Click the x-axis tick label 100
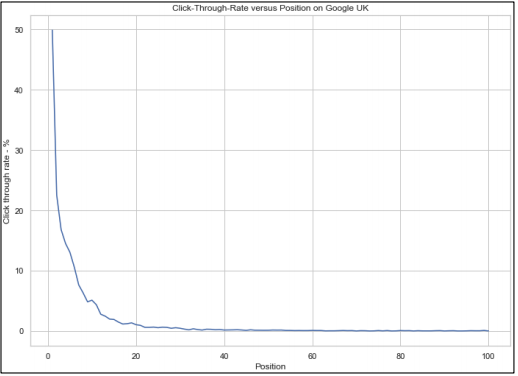 click(488, 356)
